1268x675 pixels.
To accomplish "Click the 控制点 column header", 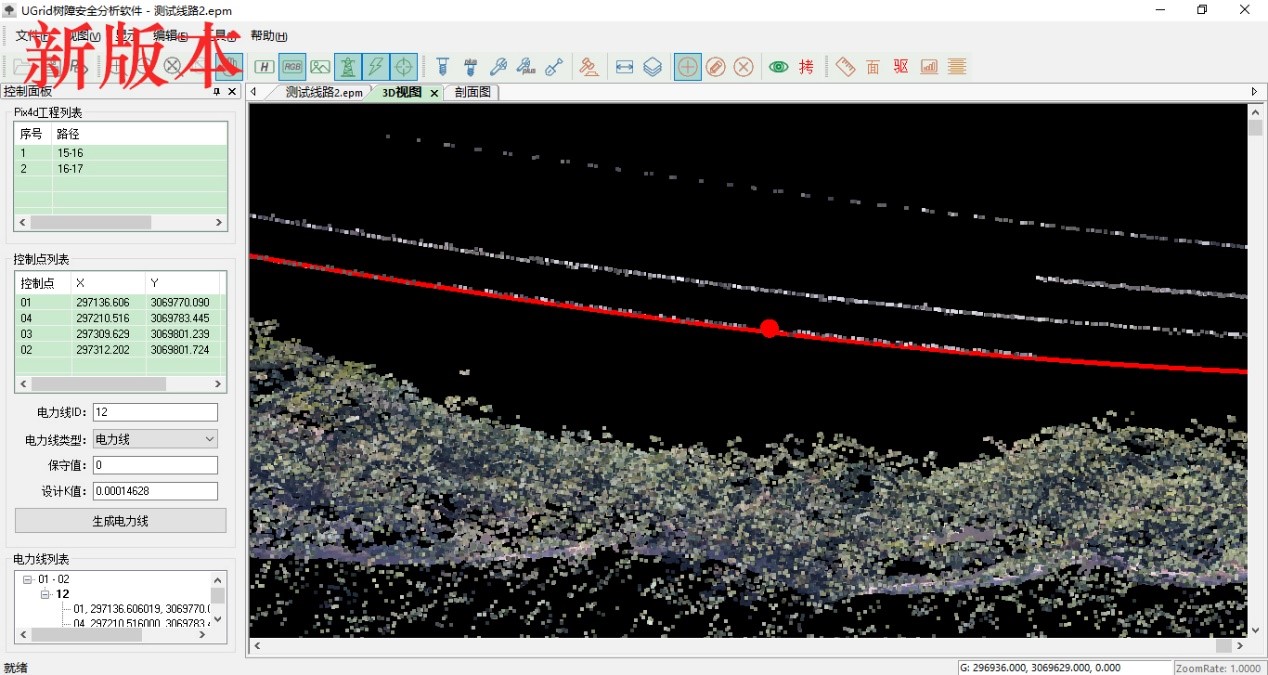I will click(42, 284).
